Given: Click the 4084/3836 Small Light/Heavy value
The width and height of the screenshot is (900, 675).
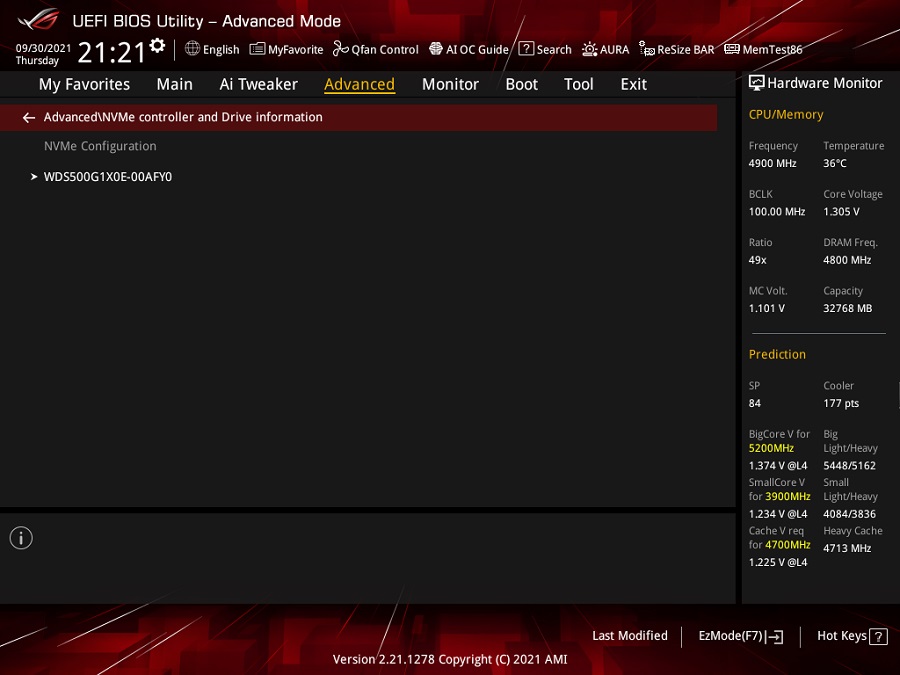Looking at the screenshot, I should tap(850, 514).
